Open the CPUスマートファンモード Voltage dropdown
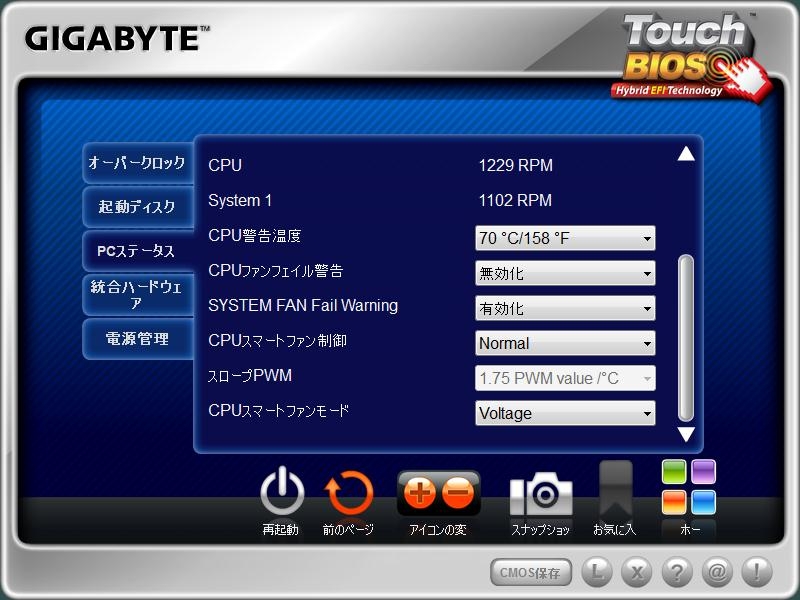This screenshot has width=800, height=600. coord(565,413)
